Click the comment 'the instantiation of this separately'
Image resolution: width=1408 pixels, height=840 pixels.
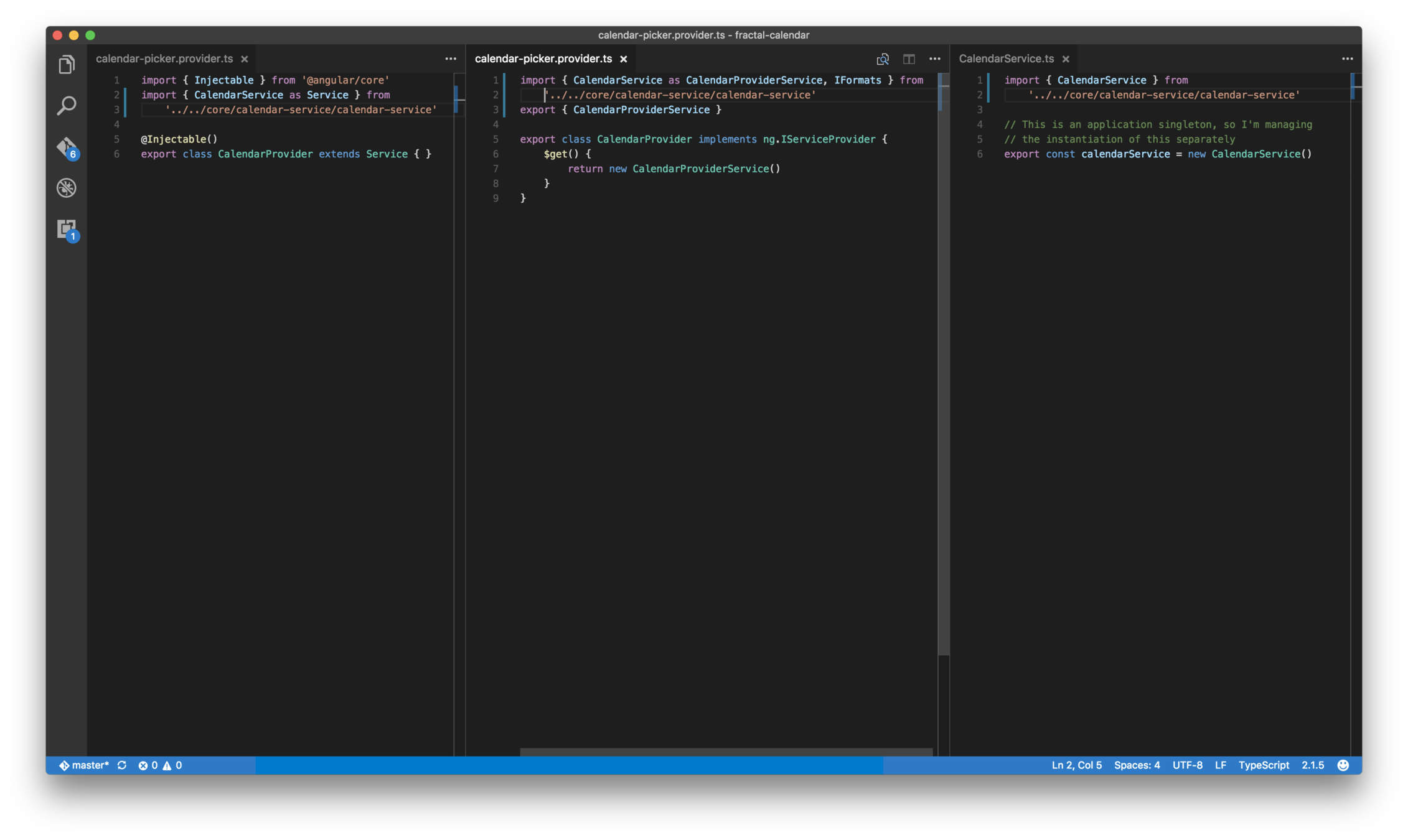[x=1120, y=139]
